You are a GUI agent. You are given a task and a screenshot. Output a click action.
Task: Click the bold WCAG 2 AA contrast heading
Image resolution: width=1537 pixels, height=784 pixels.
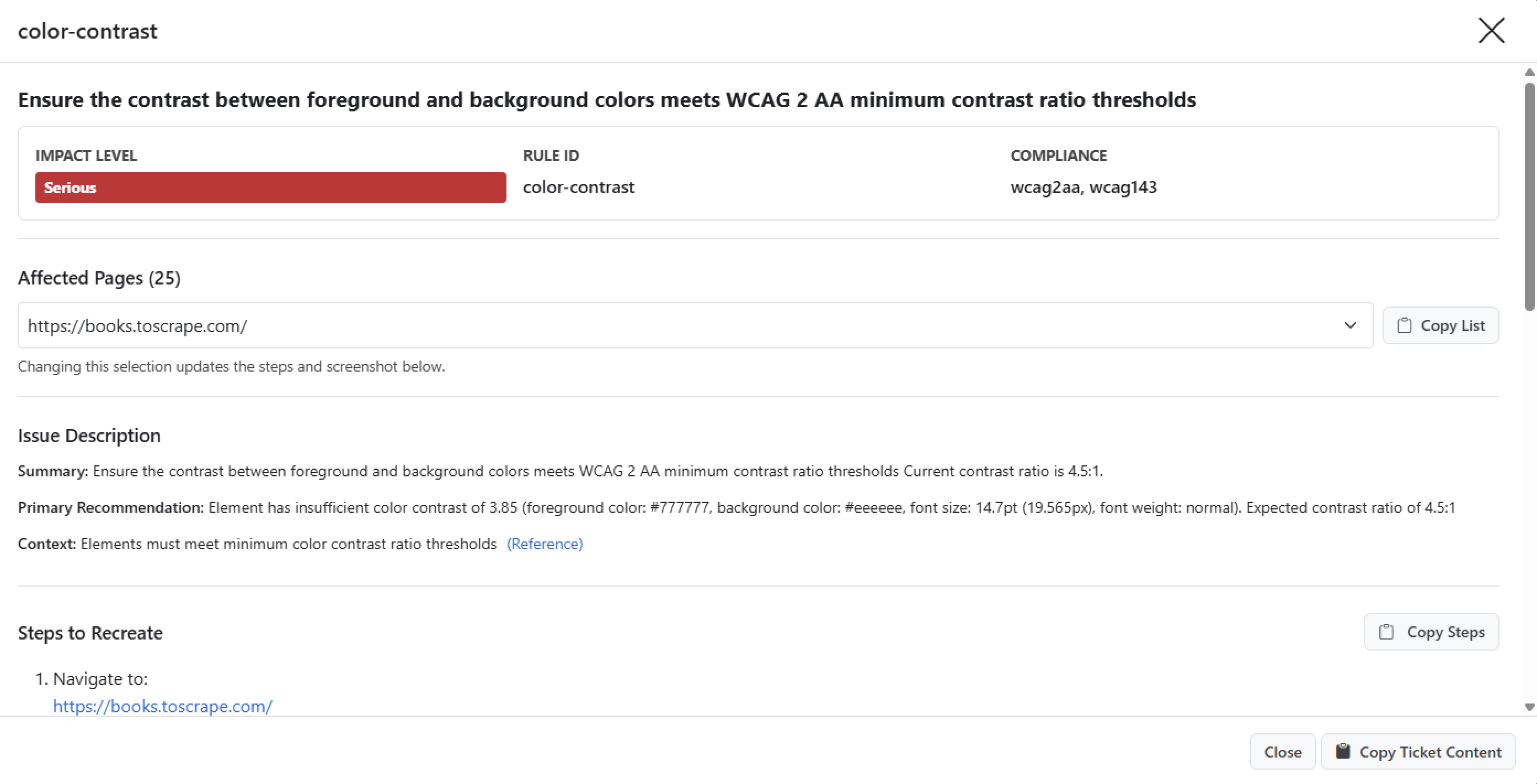click(x=606, y=100)
